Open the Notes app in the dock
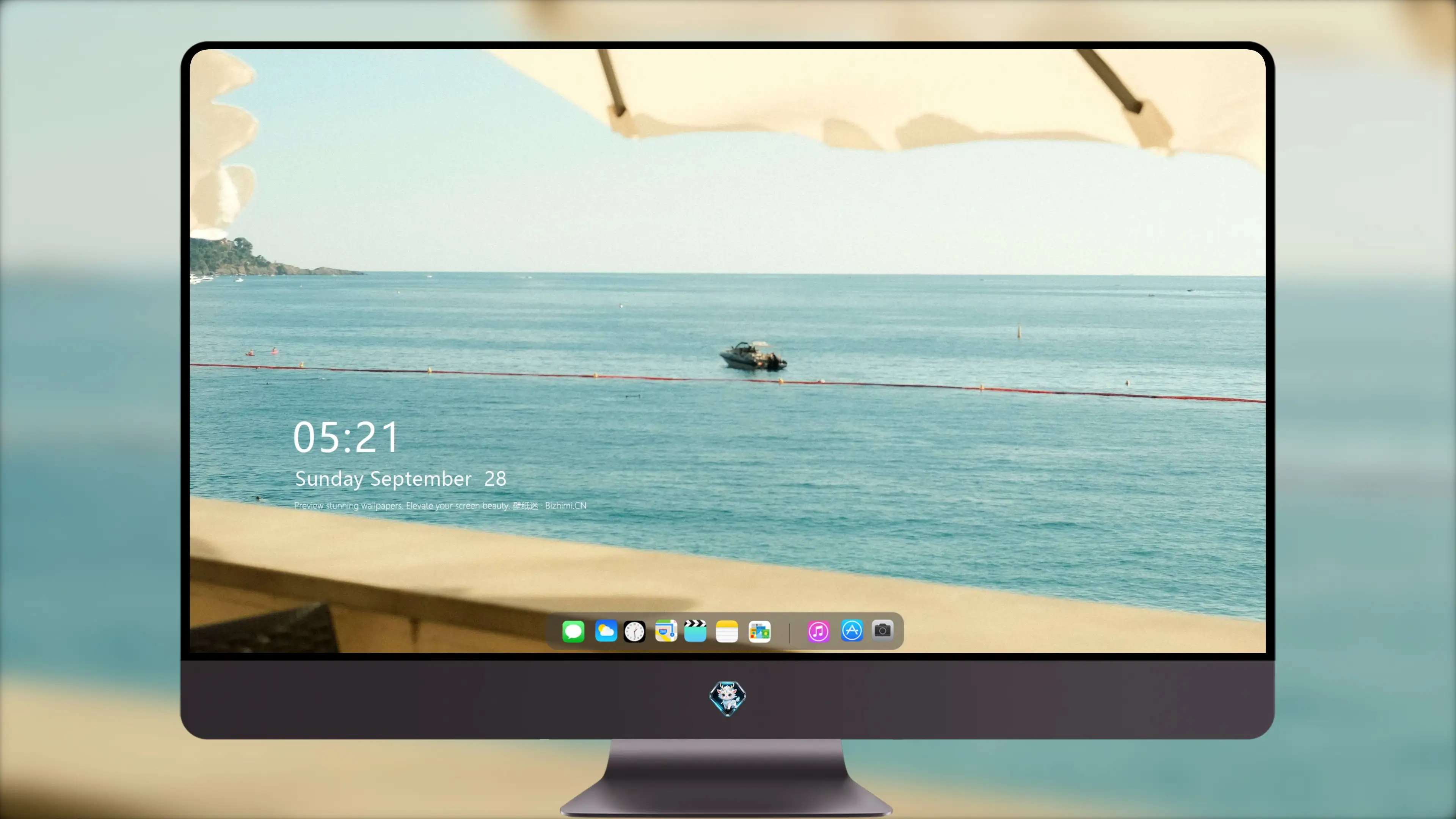This screenshot has width=1456, height=819. (727, 631)
